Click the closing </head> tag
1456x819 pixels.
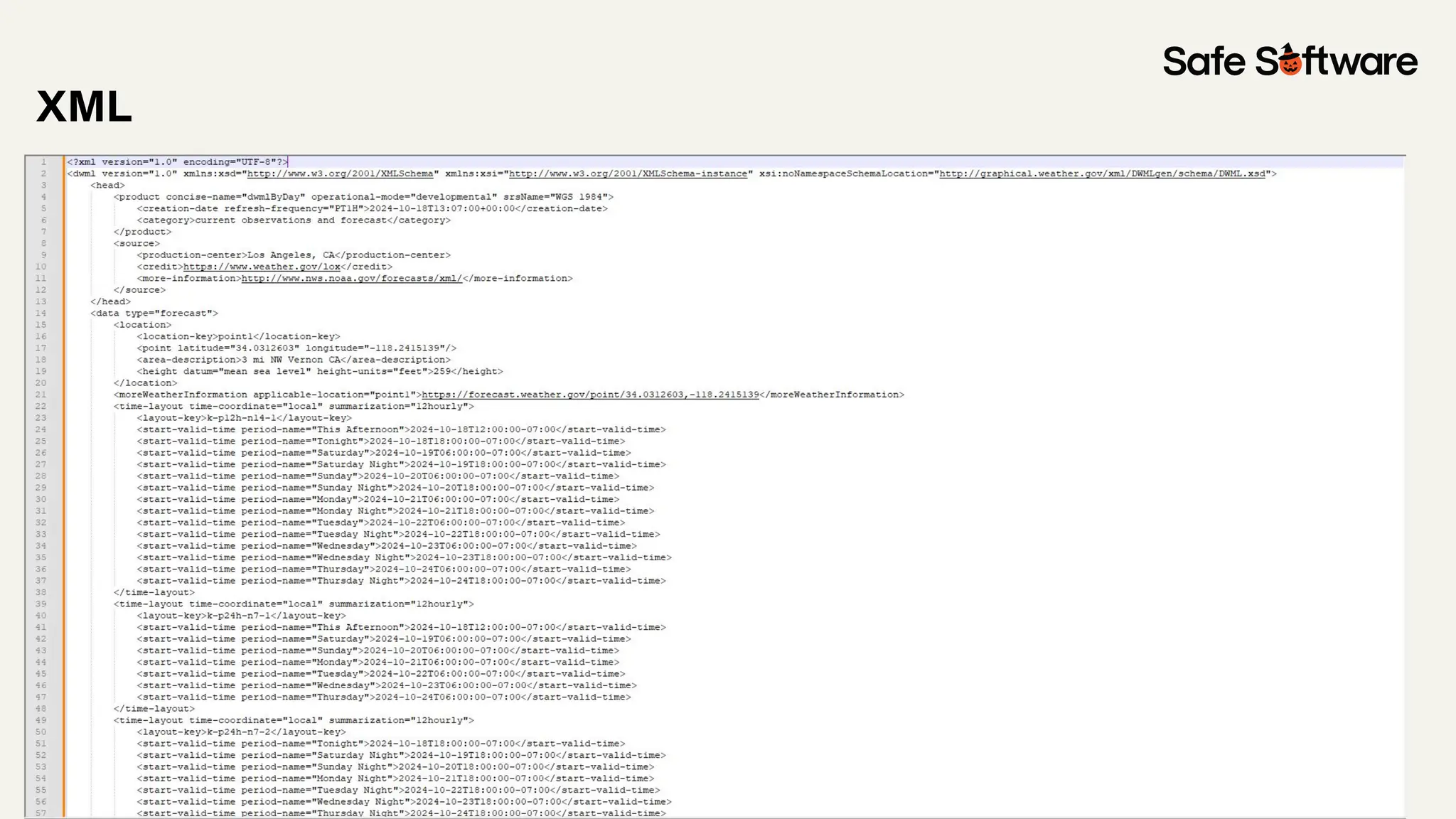(x=110, y=301)
